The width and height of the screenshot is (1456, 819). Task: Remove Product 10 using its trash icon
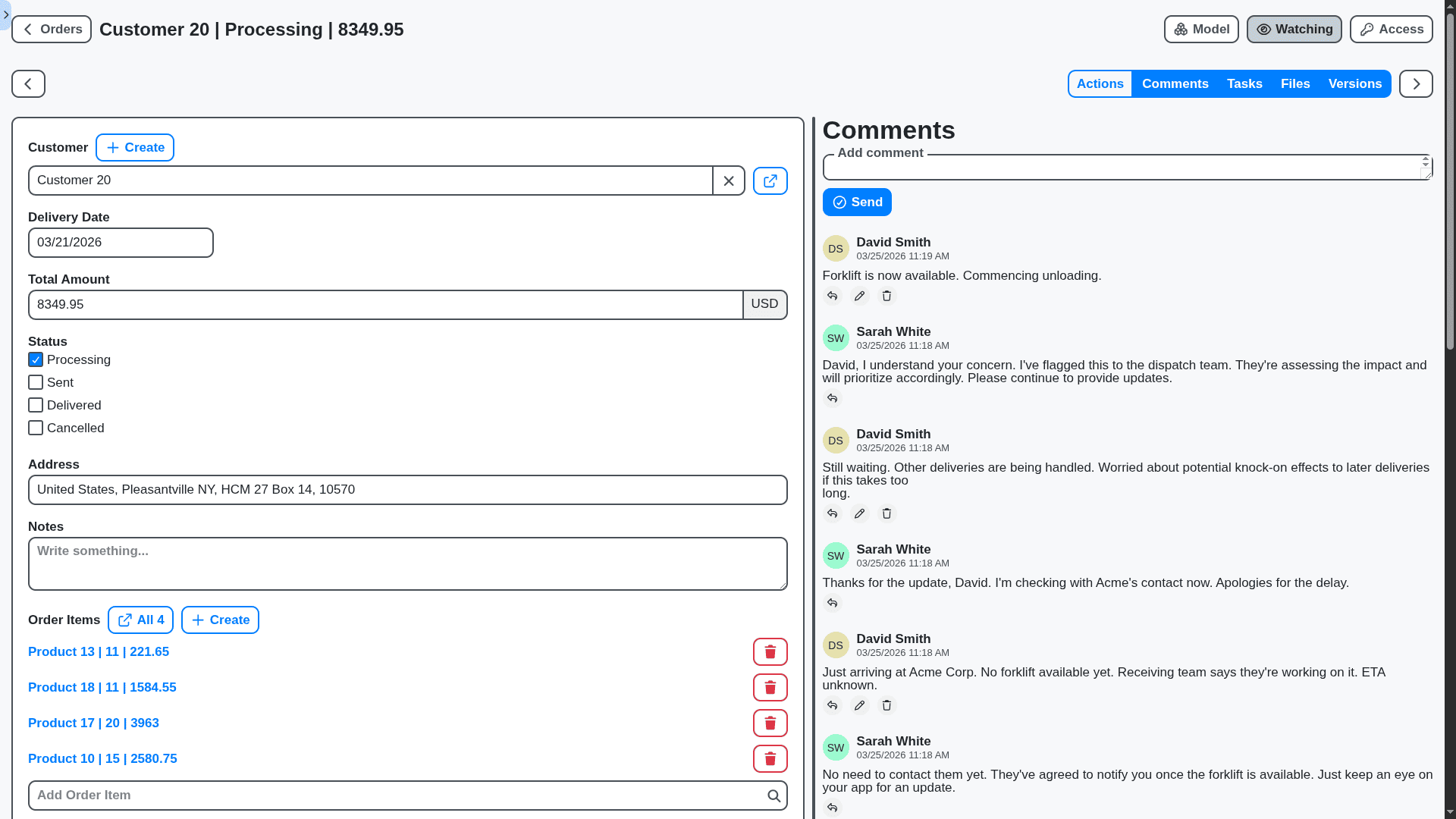point(770,758)
